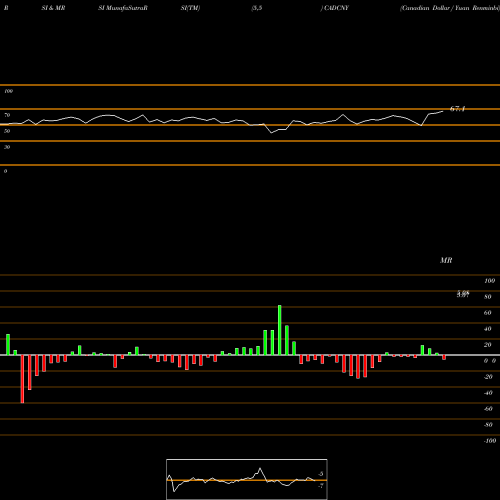Click the -100 label on MR axis
The width and height of the screenshot is (500, 500).
(489, 441)
